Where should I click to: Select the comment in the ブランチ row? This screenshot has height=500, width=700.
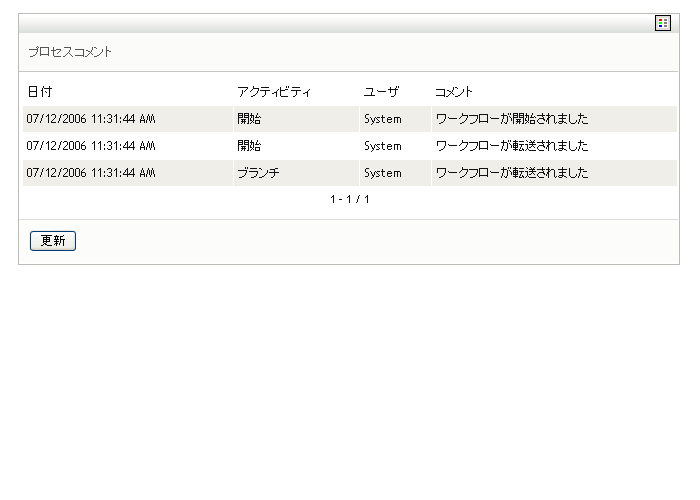click(x=511, y=173)
